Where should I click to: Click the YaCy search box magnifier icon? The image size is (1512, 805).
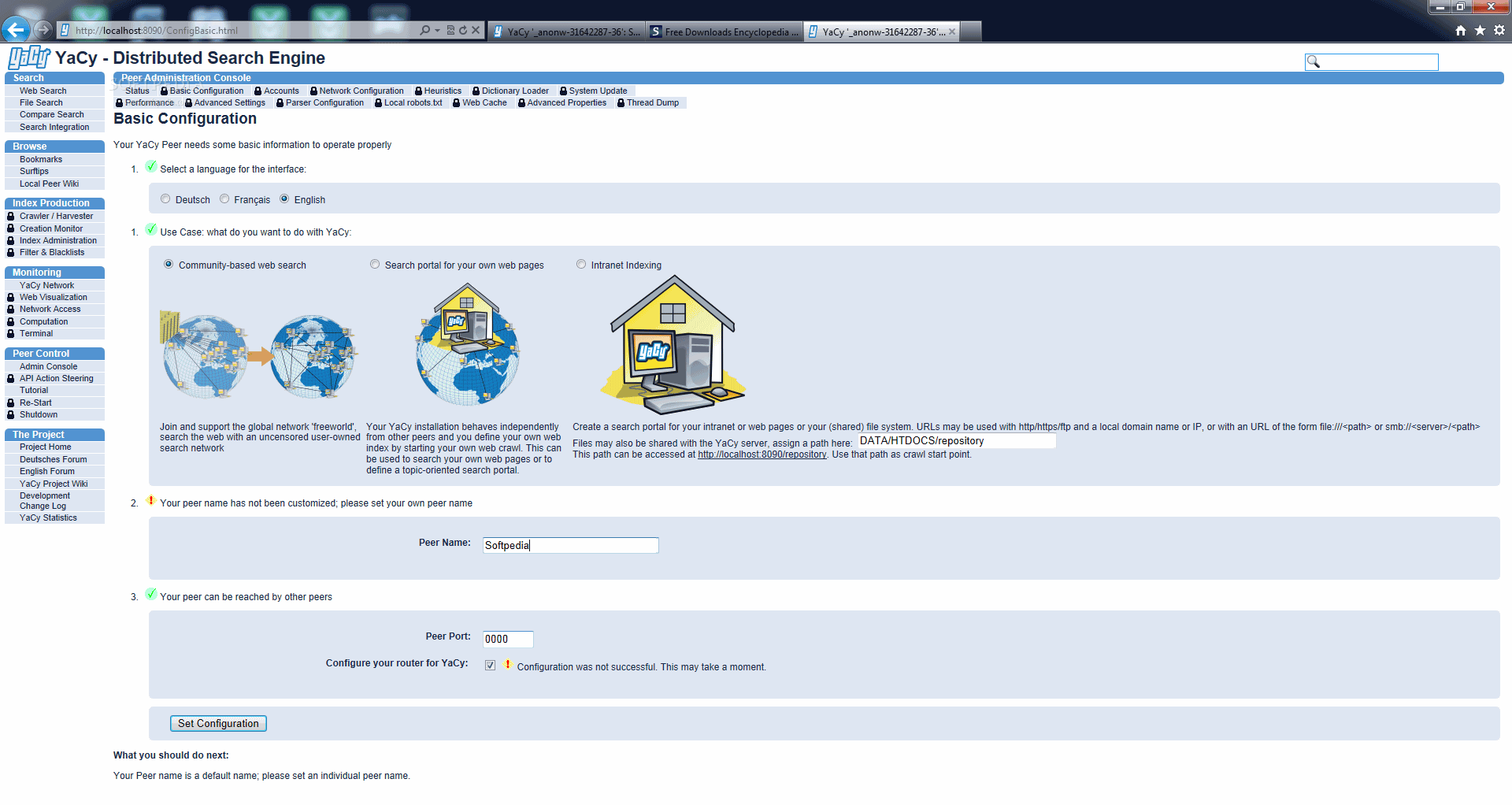[x=1313, y=61]
